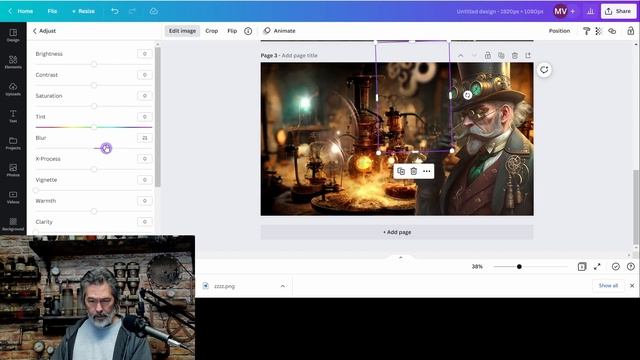Click the comment bubble beside the canvas
Viewport: 640px width, 360px height.
(544, 70)
